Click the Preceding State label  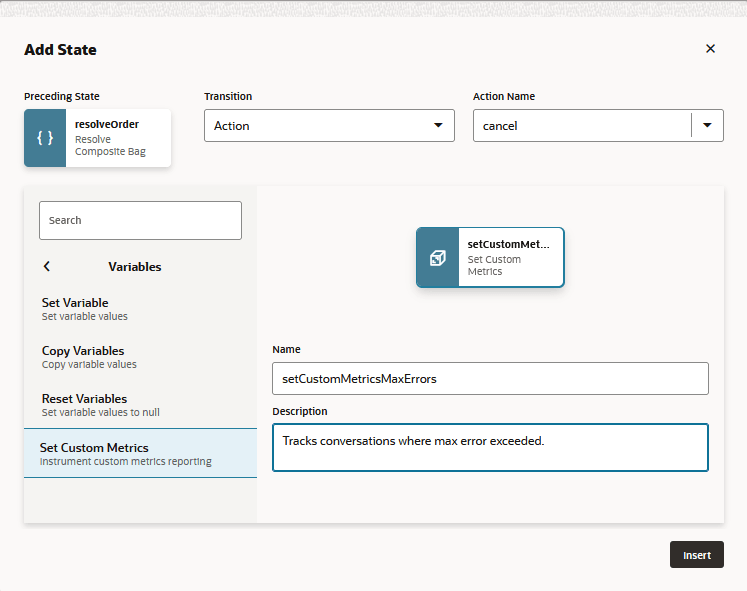(62, 96)
